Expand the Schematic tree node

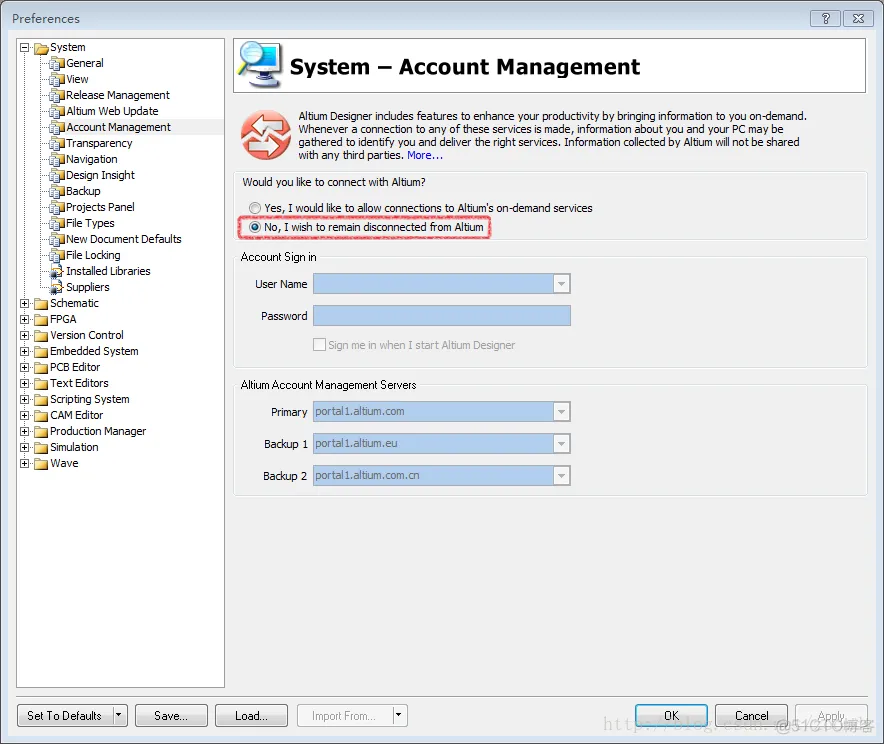(x=25, y=303)
